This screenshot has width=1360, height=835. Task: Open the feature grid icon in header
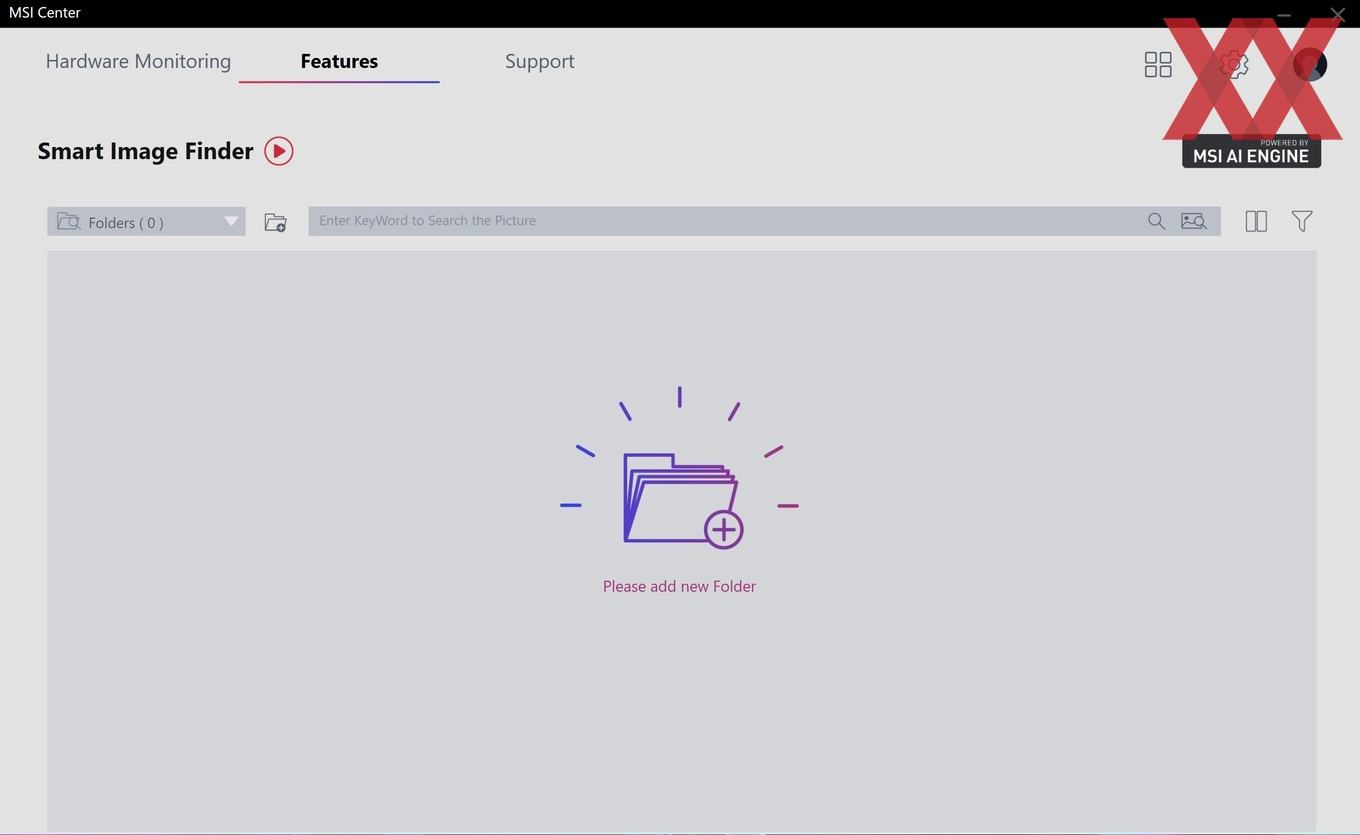click(1158, 65)
